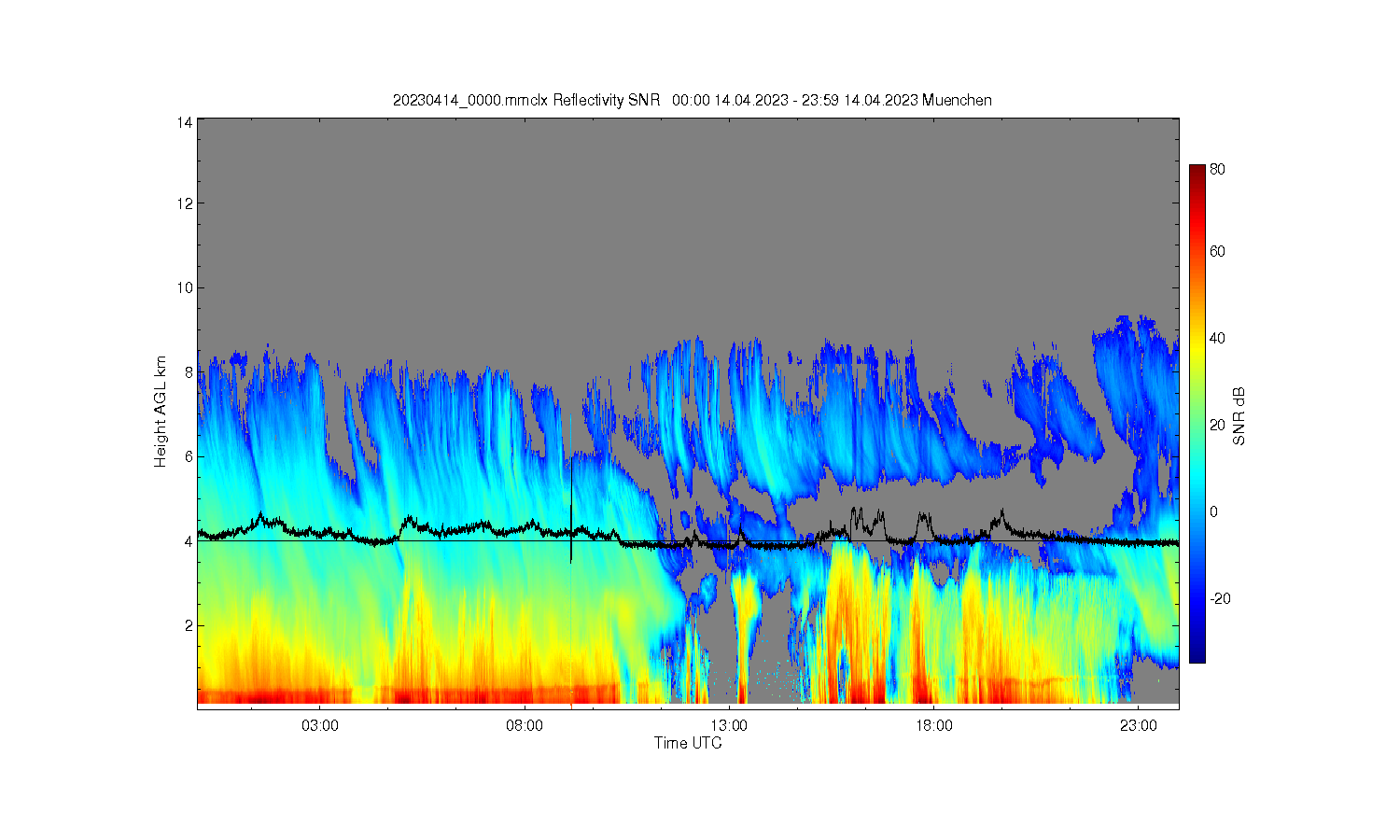Click the 'SNR dB' colorbar label
The image size is (1400, 840).
coord(1239,415)
